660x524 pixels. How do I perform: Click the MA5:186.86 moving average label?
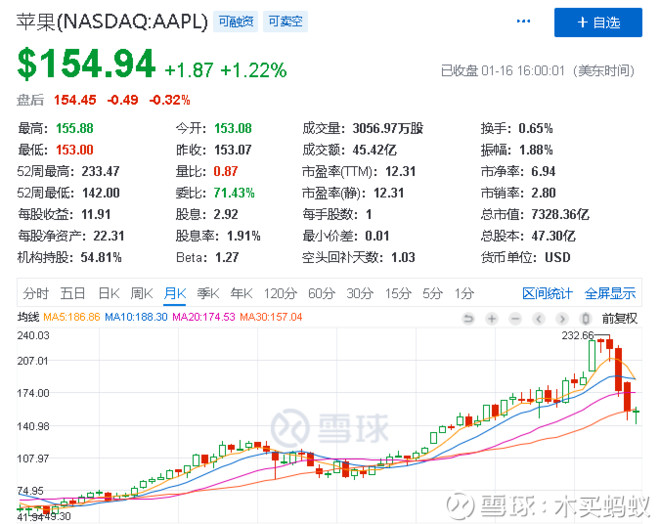pyautogui.click(x=72, y=317)
